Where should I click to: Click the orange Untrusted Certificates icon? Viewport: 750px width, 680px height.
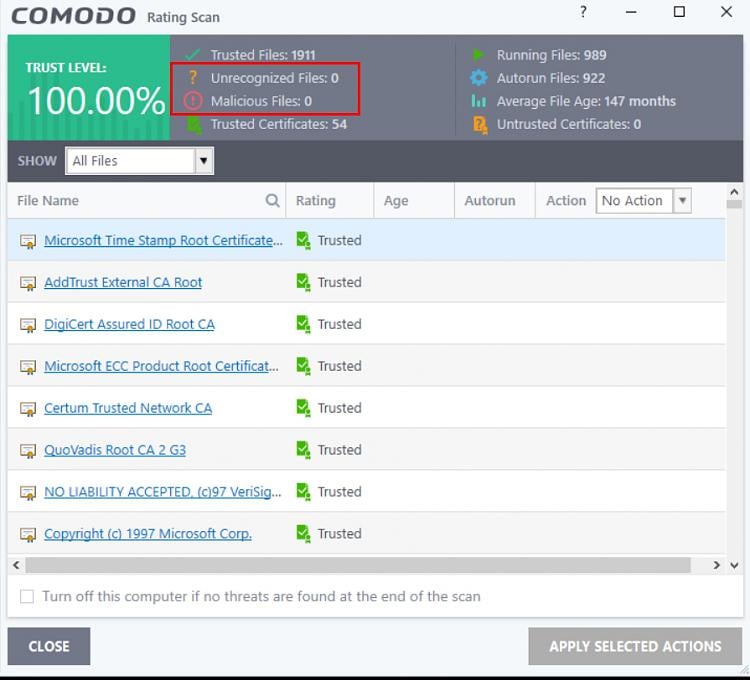click(480, 124)
